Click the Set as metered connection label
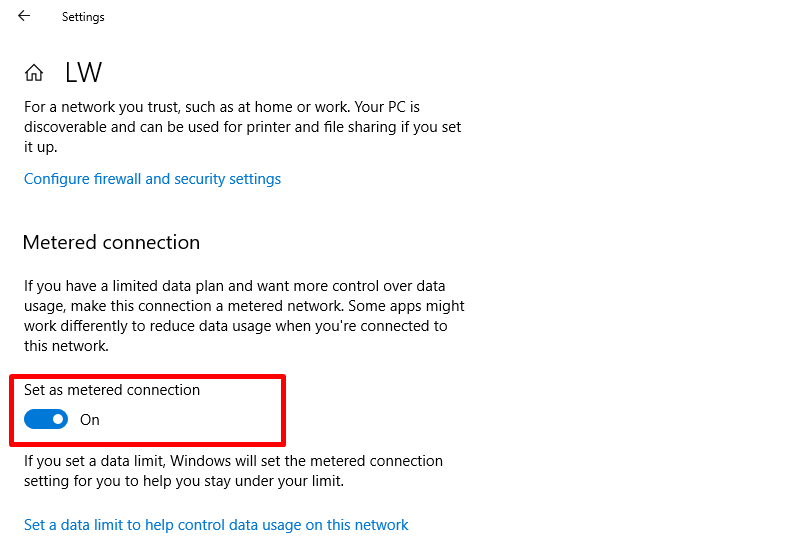 tap(112, 390)
